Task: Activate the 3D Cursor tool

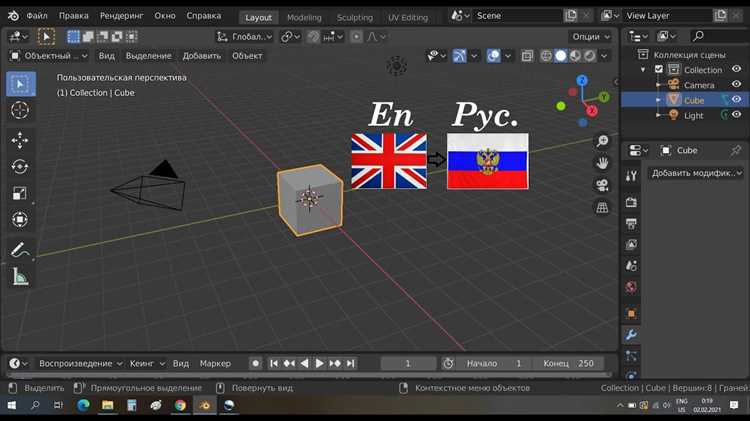Action: pyautogui.click(x=20, y=111)
